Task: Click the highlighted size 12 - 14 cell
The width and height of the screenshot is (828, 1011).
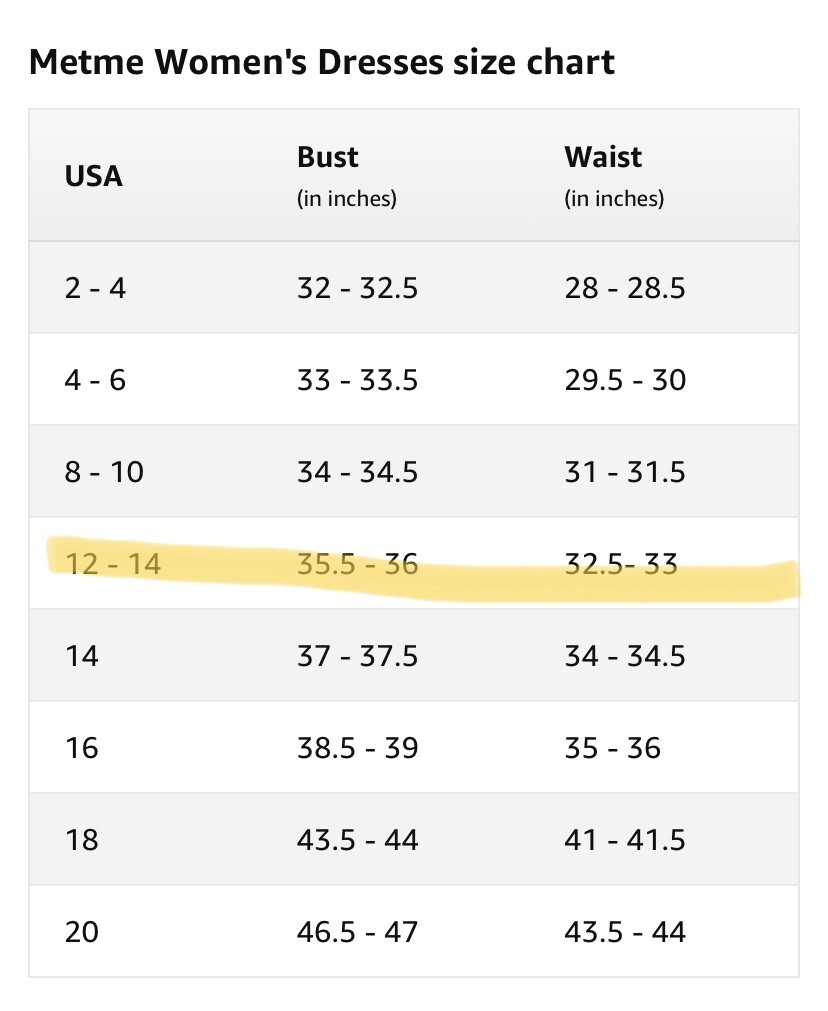Action: pyautogui.click(x=113, y=564)
